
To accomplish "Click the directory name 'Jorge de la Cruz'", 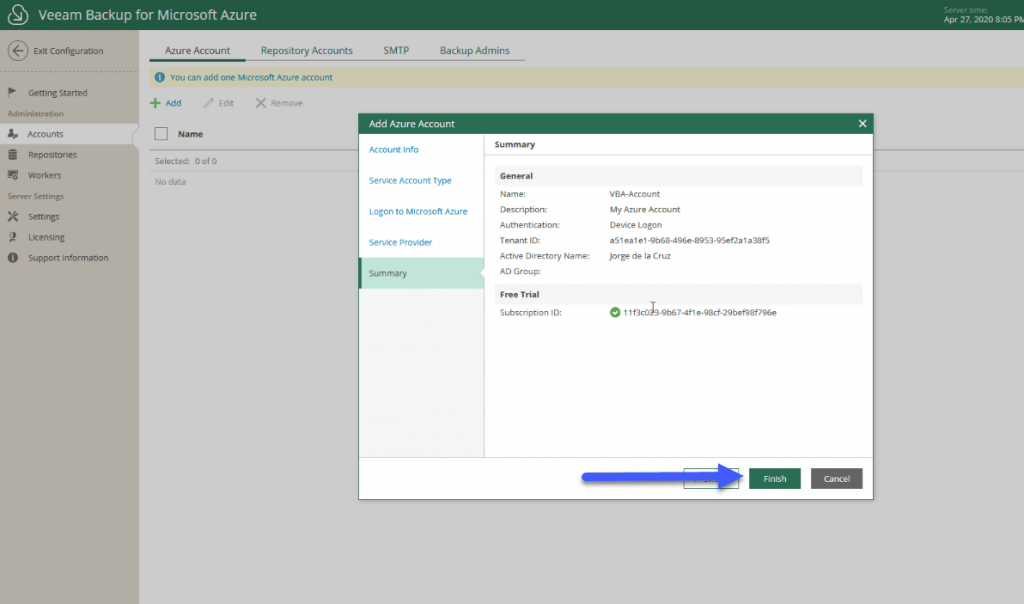I will point(640,256).
